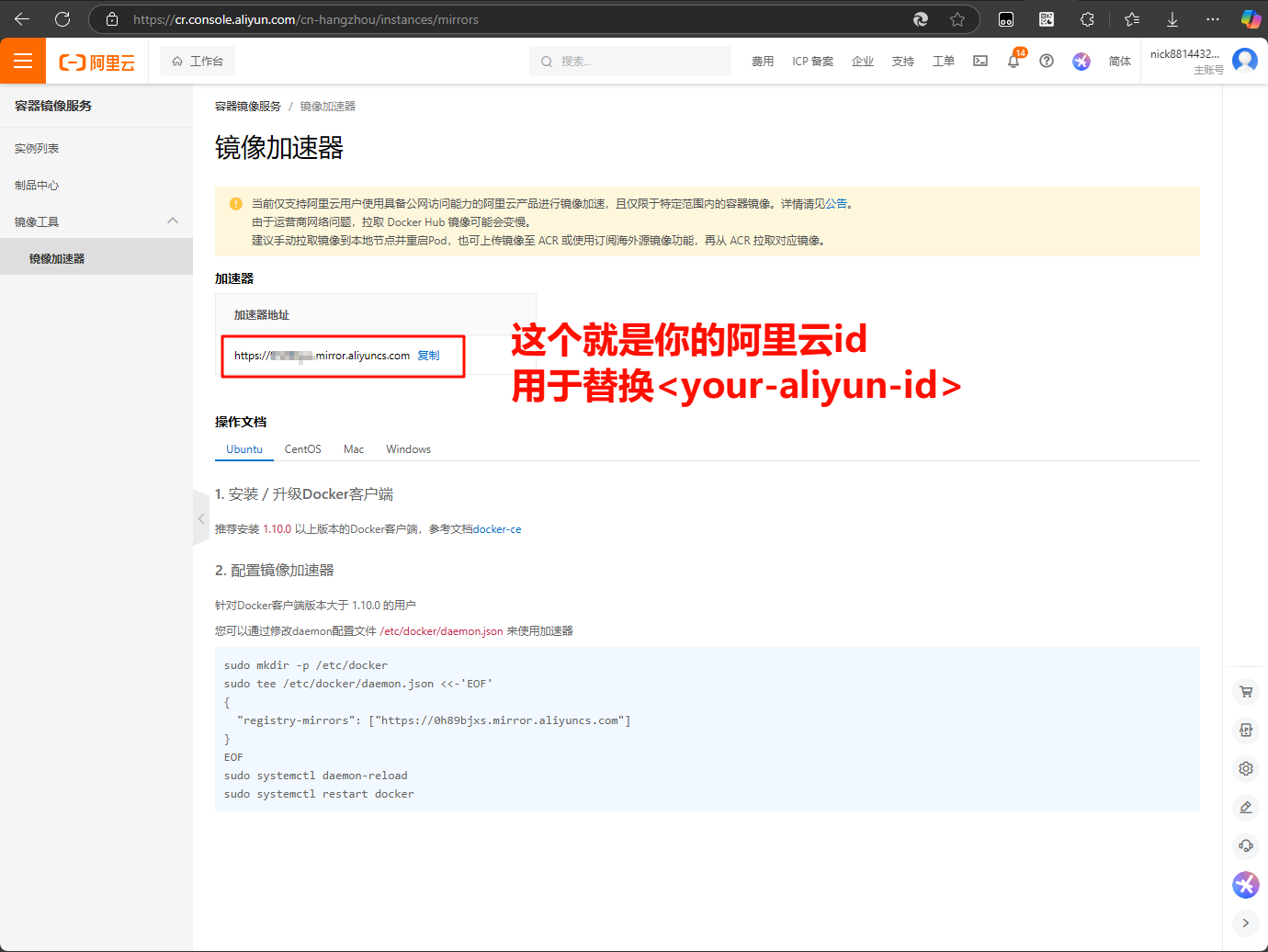The width and height of the screenshot is (1268, 952).
Task: Click the /etc/docker/daemon.json path text
Action: [442, 631]
